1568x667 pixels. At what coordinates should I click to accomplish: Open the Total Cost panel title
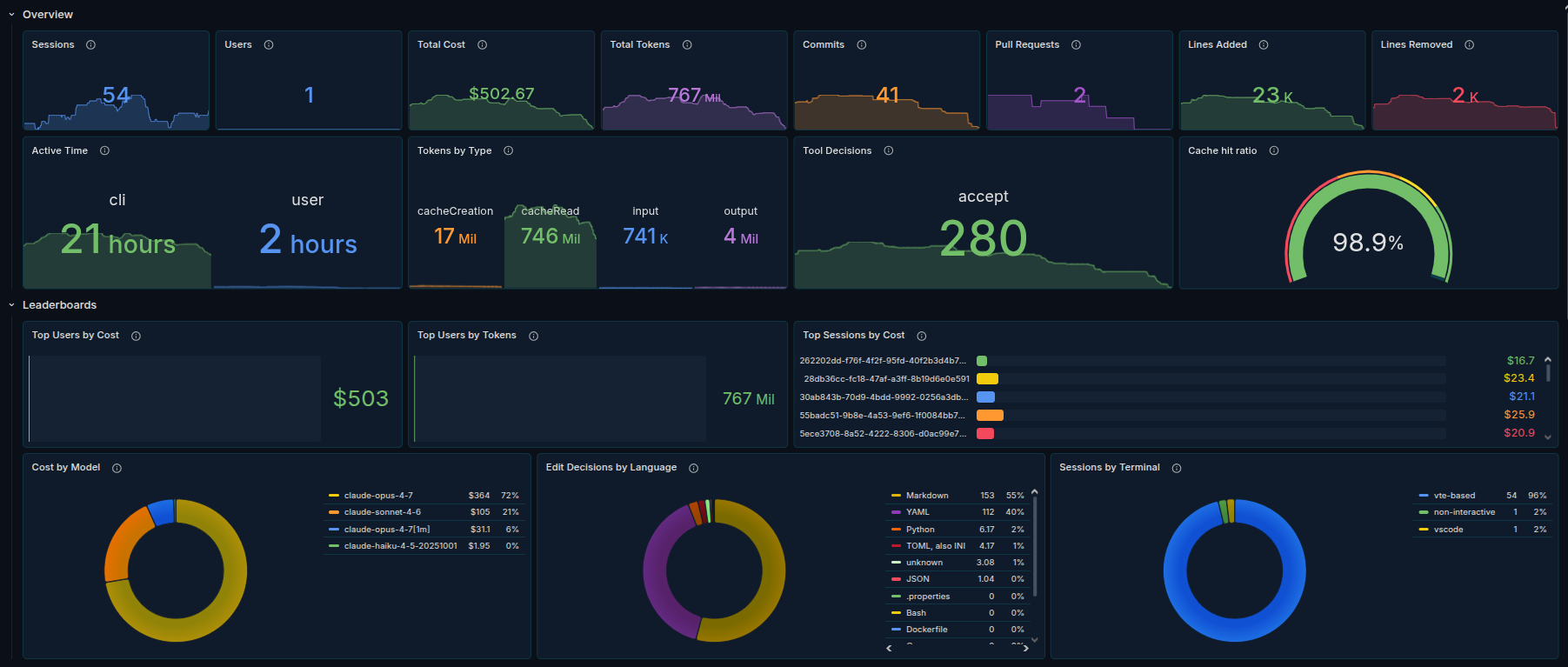(441, 45)
